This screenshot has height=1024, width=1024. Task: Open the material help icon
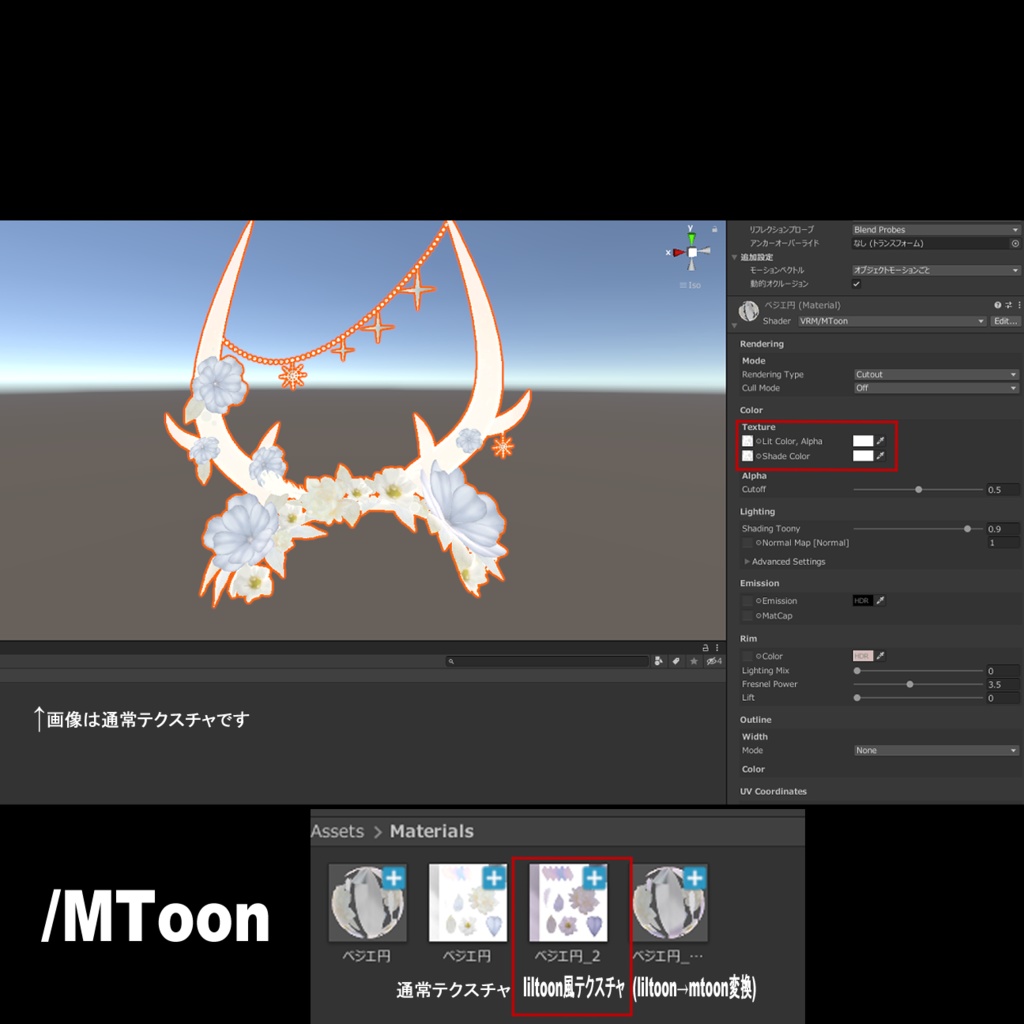[997, 305]
